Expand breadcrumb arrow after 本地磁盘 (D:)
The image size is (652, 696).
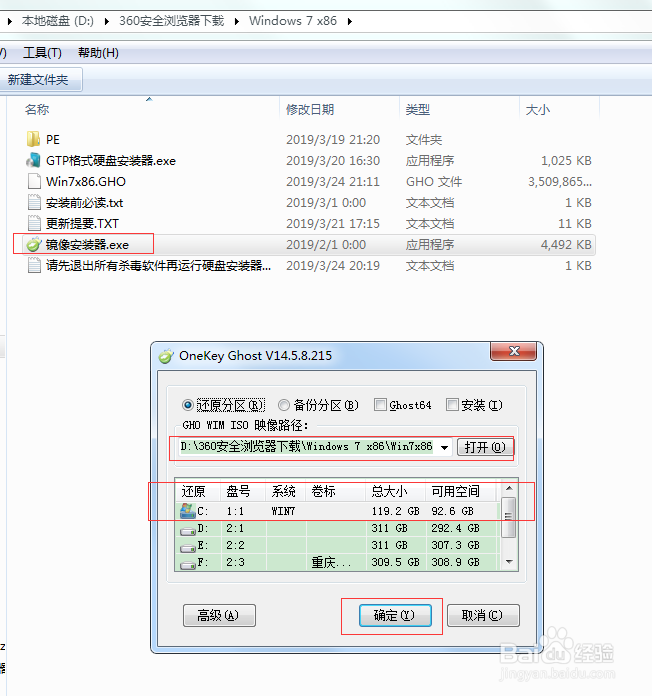(x=107, y=21)
